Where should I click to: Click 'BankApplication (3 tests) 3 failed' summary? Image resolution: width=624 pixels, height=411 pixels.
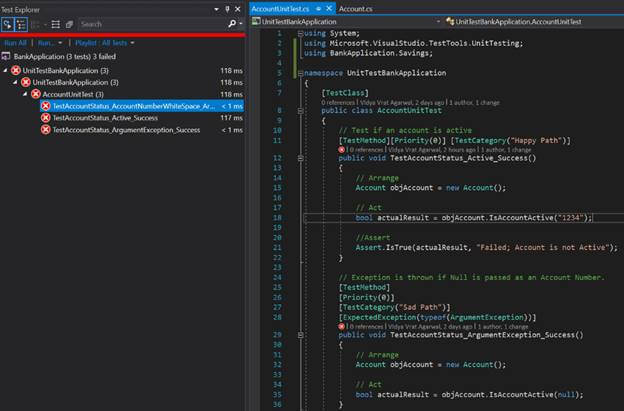tap(64, 56)
